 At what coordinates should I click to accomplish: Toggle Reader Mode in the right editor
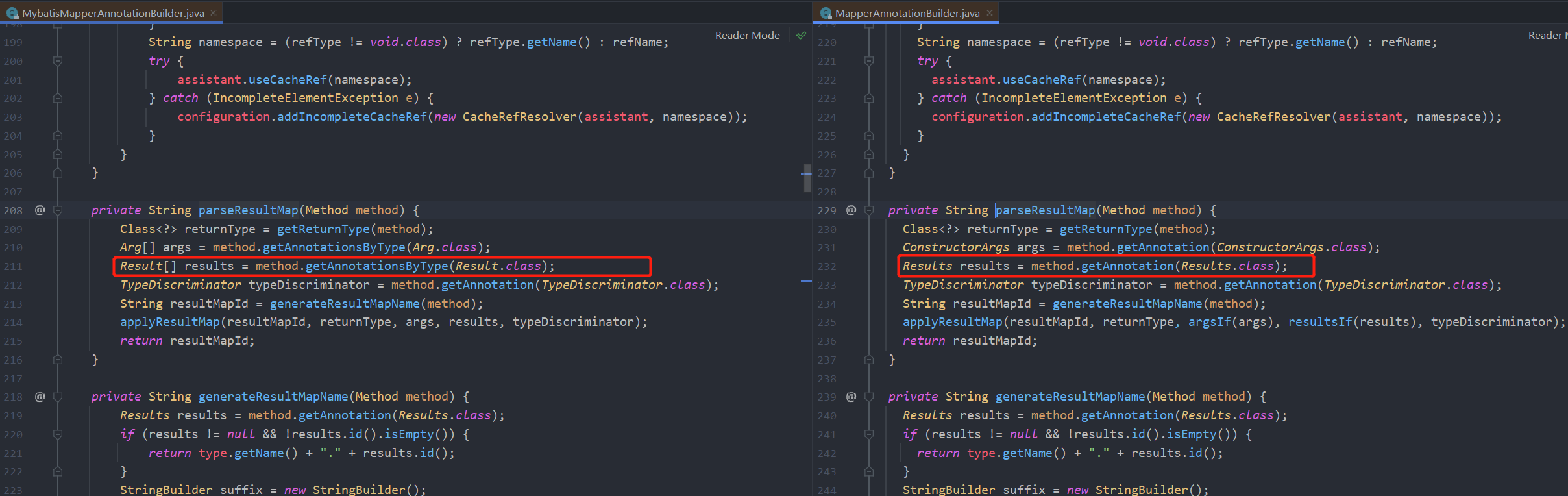[1547, 36]
